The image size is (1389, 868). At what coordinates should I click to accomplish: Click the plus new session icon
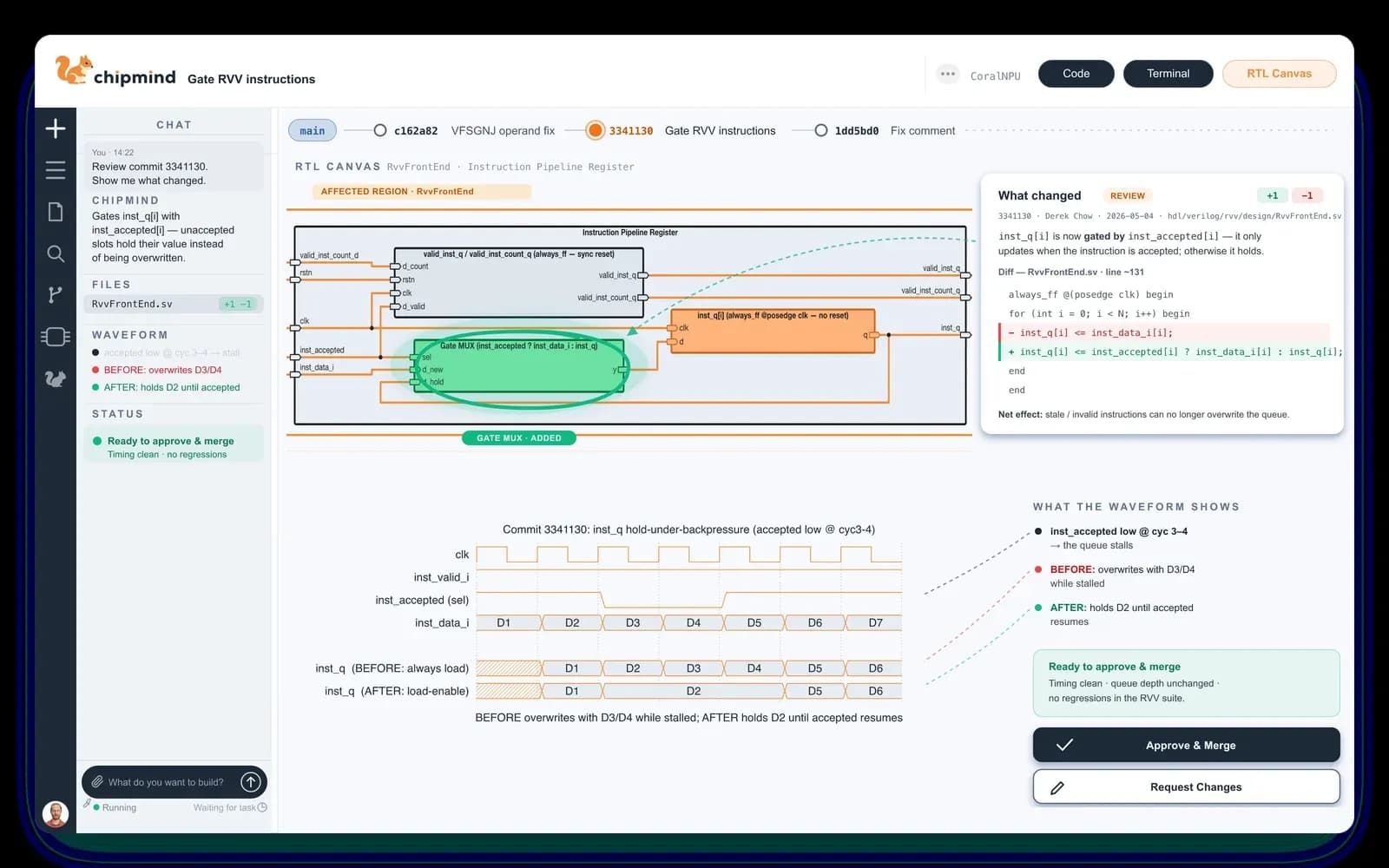(56, 128)
